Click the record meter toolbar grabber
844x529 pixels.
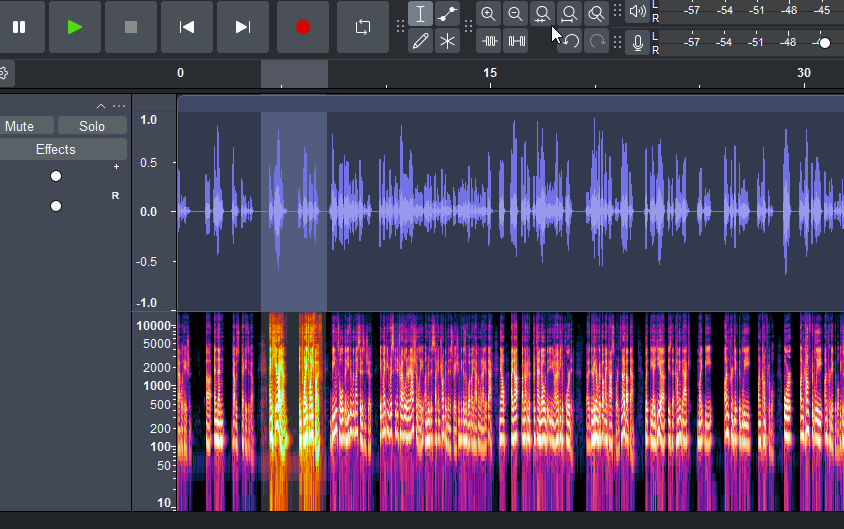[617, 42]
